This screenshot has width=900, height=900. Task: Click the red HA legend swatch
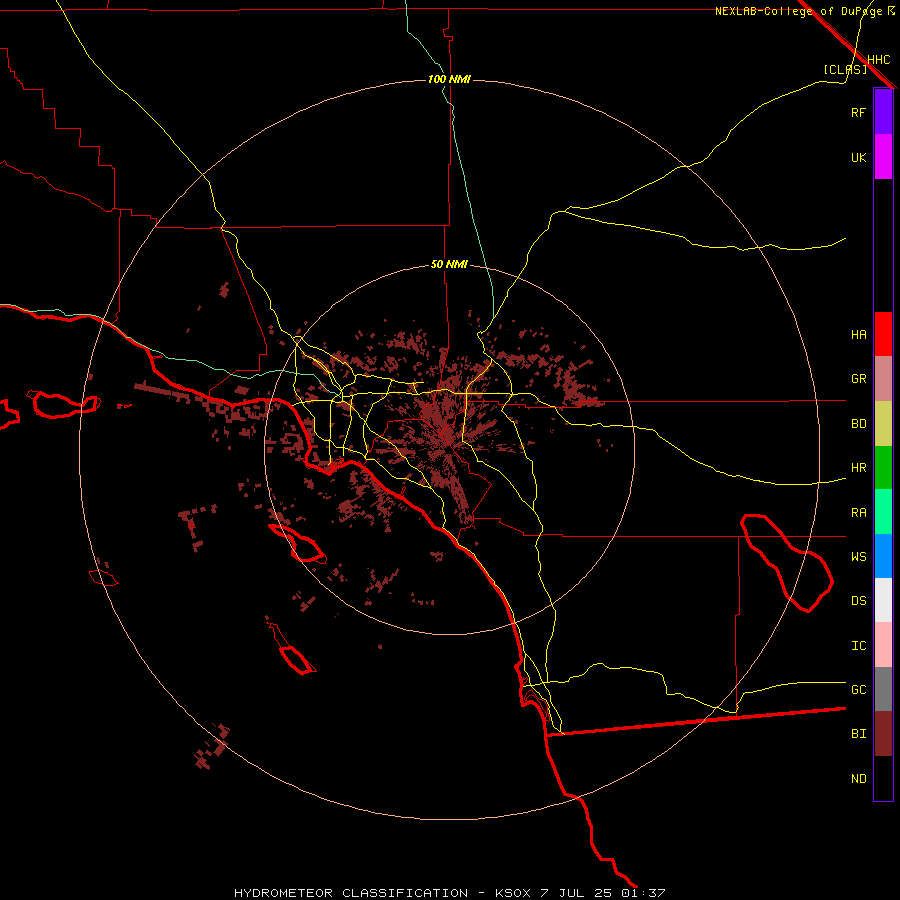click(x=883, y=334)
